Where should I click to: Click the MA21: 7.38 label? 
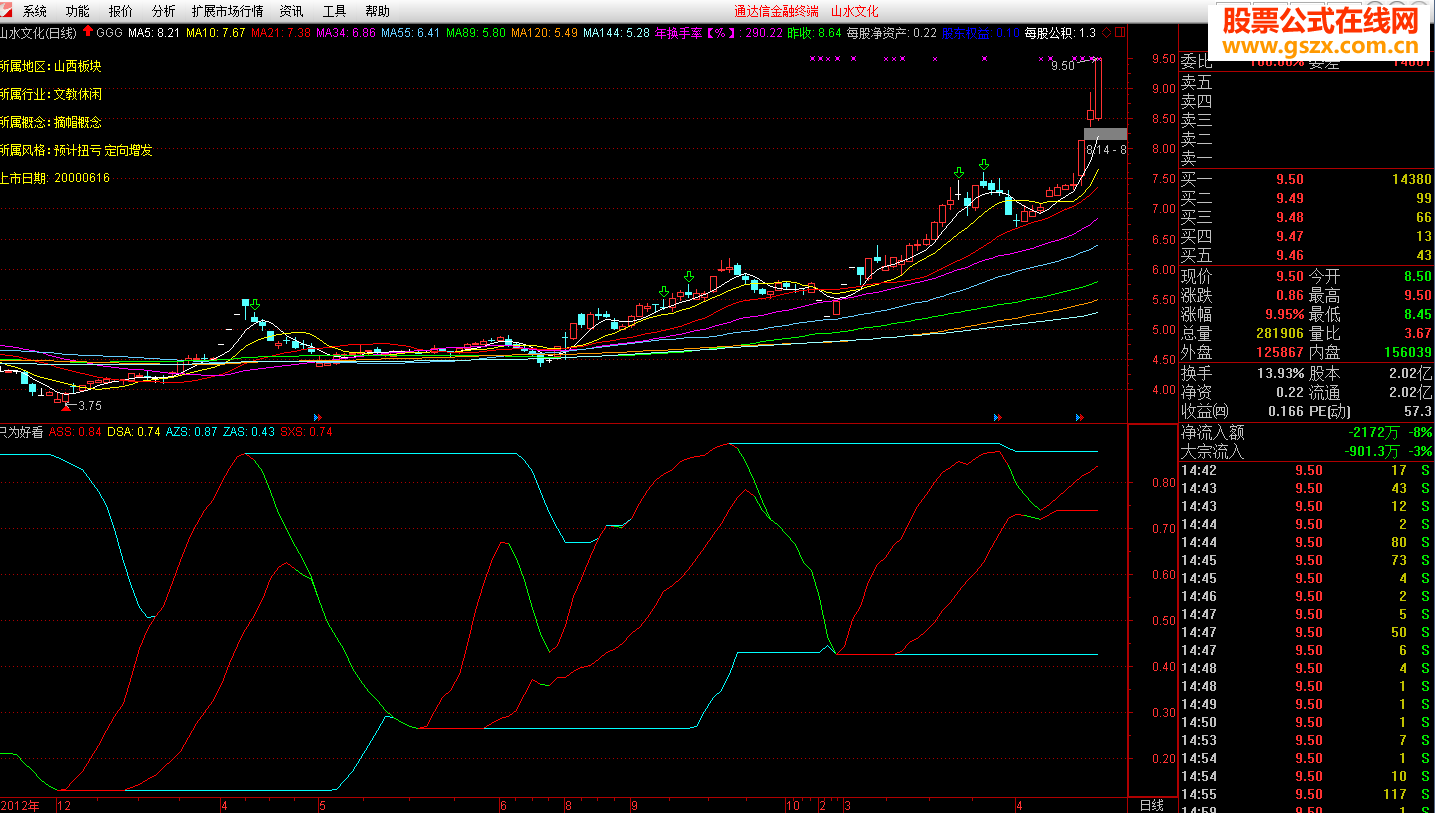pyautogui.click(x=281, y=33)
